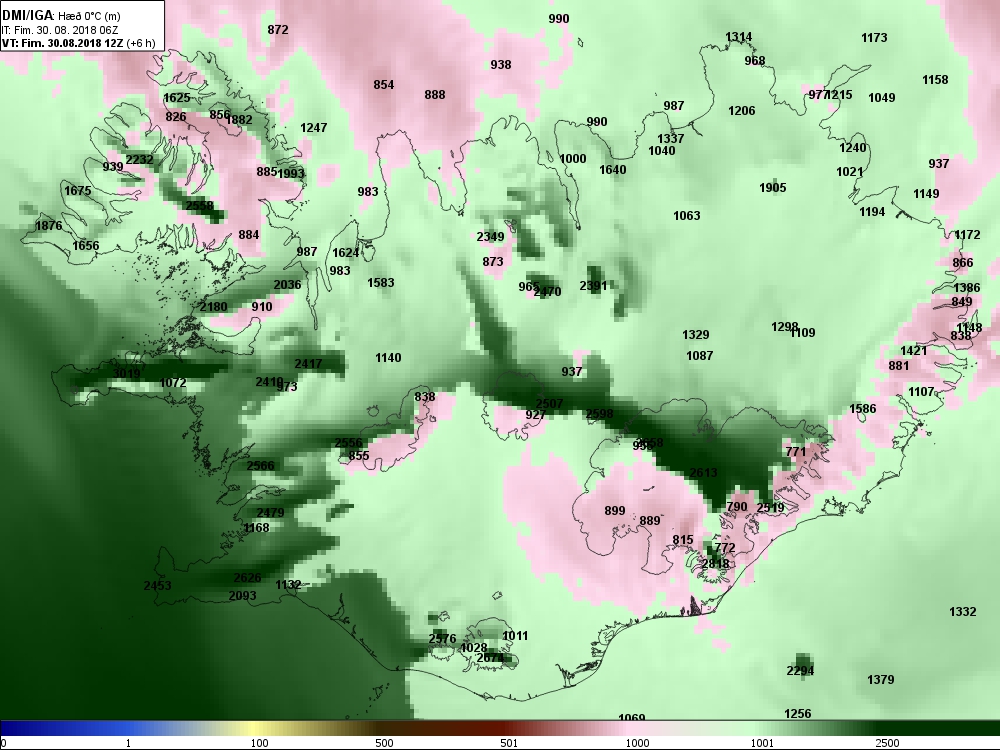Click the map value '1332'
The height and width of the screenshot is (750, 1000).
(x=963, y=612)
